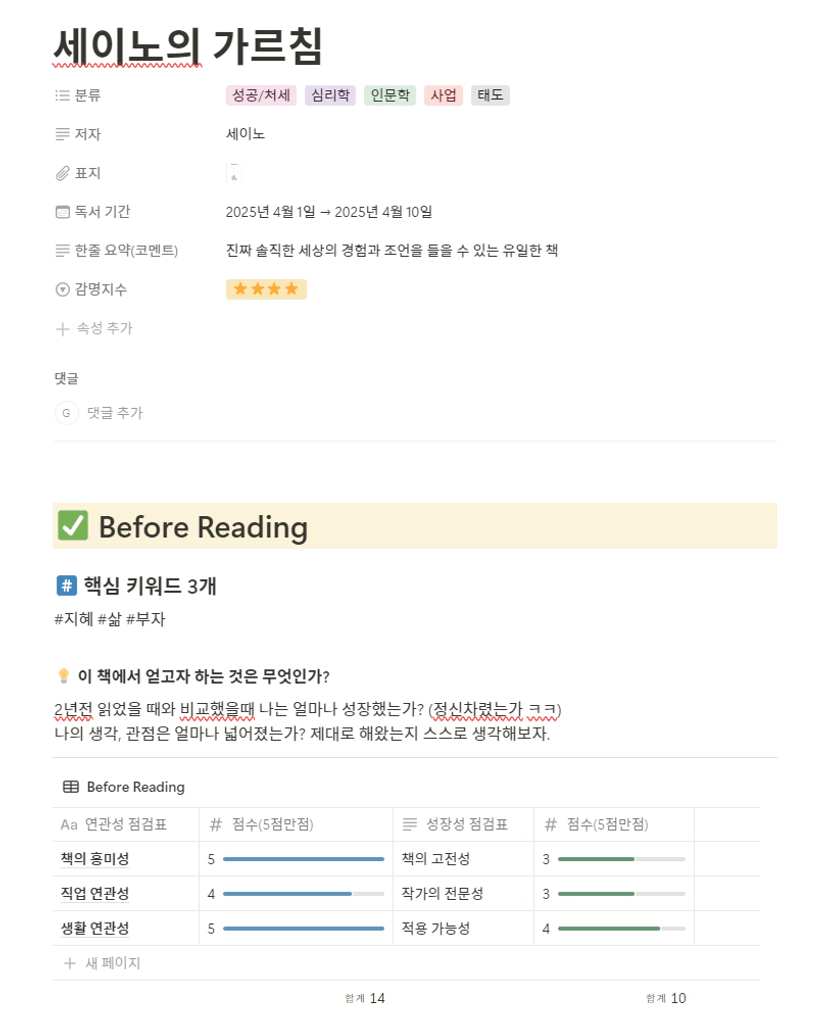Open the four-star 감명지수 rating dropdown
This screenshot has height=1019, width=827.
266,289
